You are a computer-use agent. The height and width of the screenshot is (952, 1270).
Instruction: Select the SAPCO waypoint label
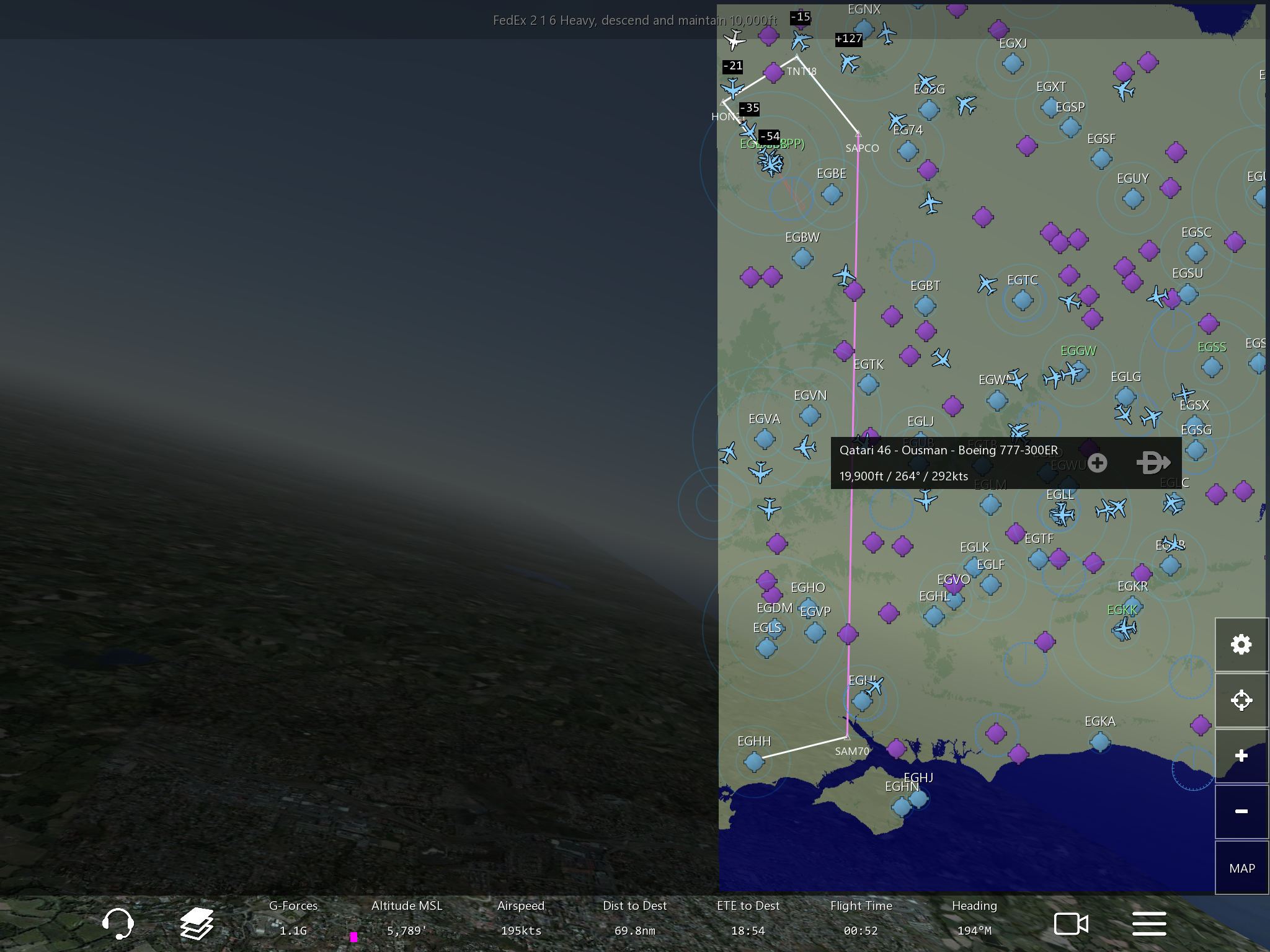click(x=862, y=148)
